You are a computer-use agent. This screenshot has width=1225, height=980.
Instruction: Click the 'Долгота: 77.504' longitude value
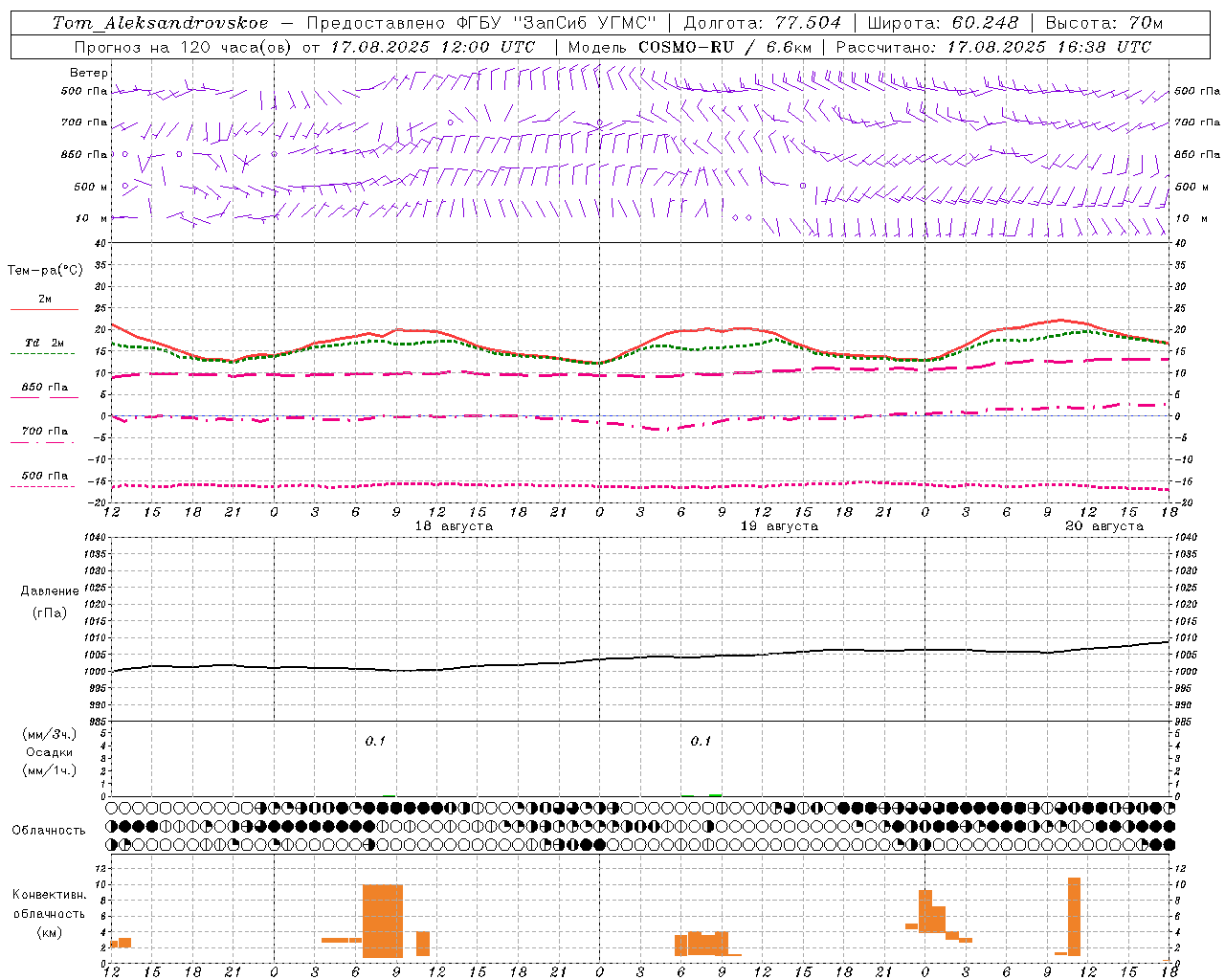point(762,23)
